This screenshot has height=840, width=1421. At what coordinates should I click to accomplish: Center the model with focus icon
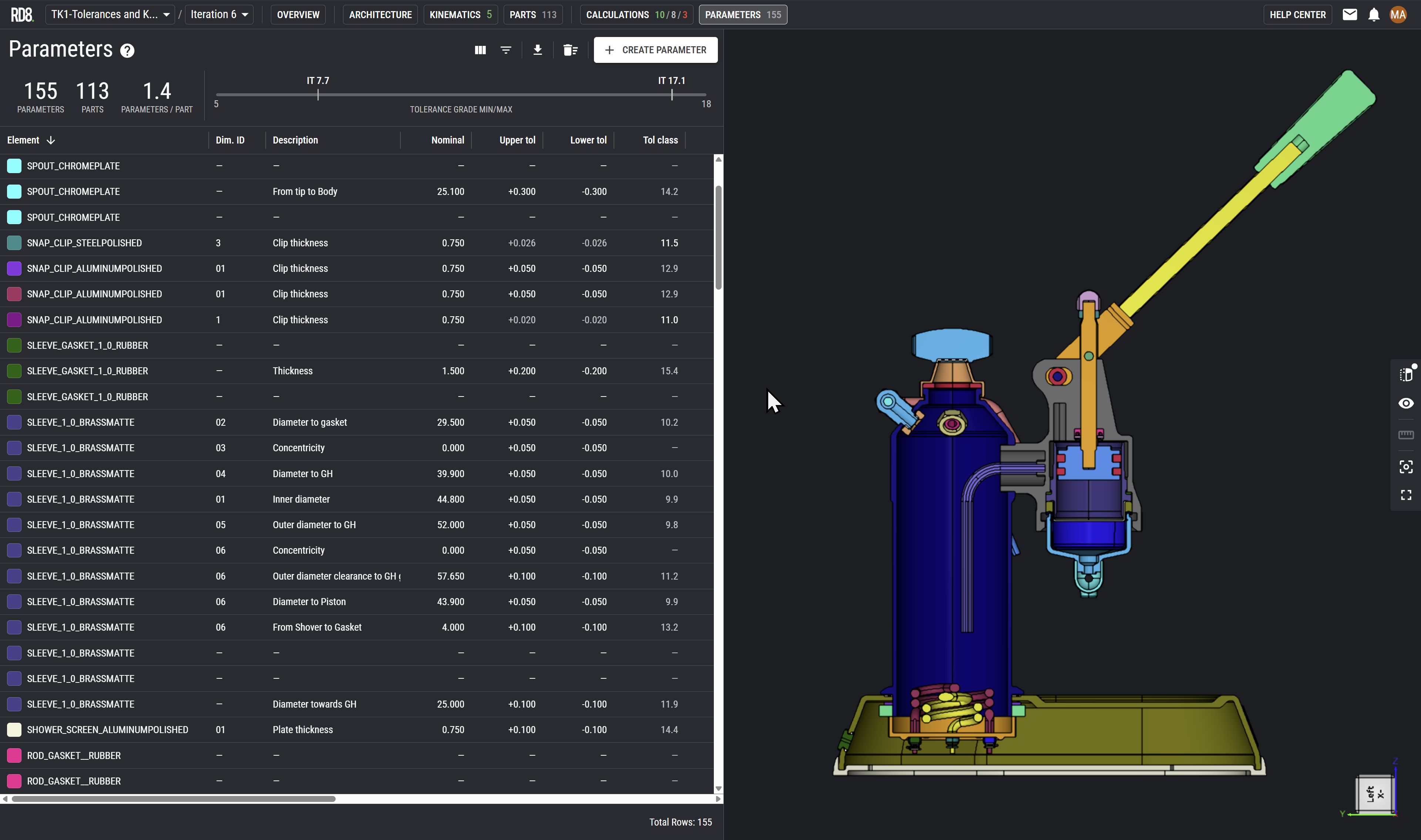tap(1406, 466)
